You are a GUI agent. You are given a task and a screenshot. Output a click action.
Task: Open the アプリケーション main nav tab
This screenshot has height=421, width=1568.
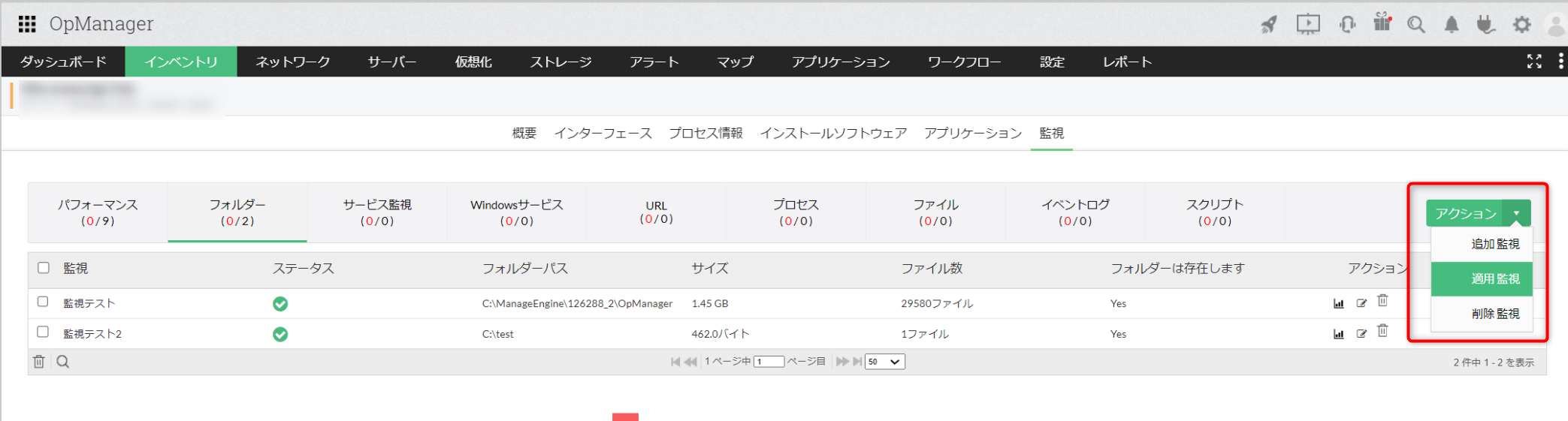tap(841, 62)
